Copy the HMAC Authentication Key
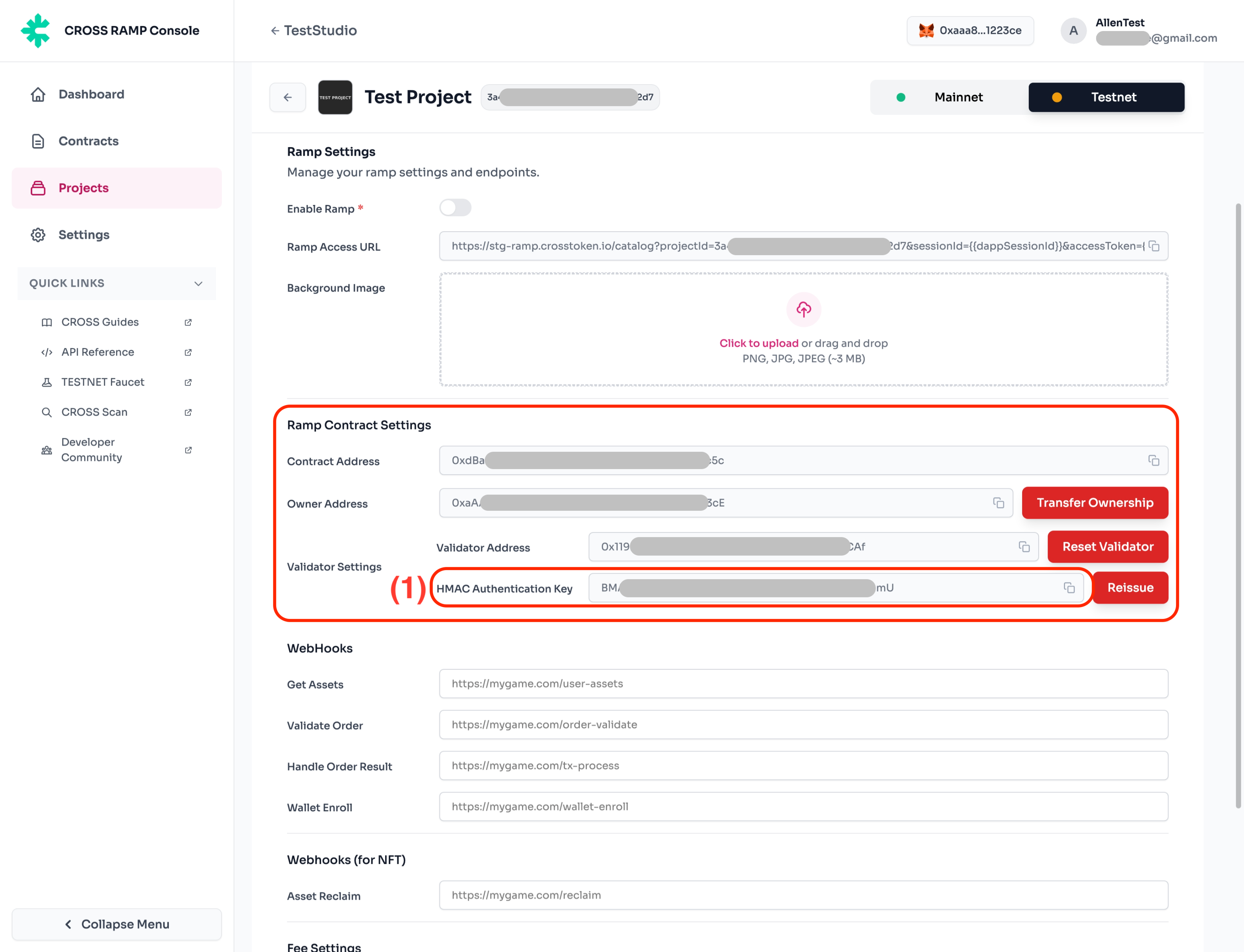Screen dimensions: 1244x952 (1069, 587)
